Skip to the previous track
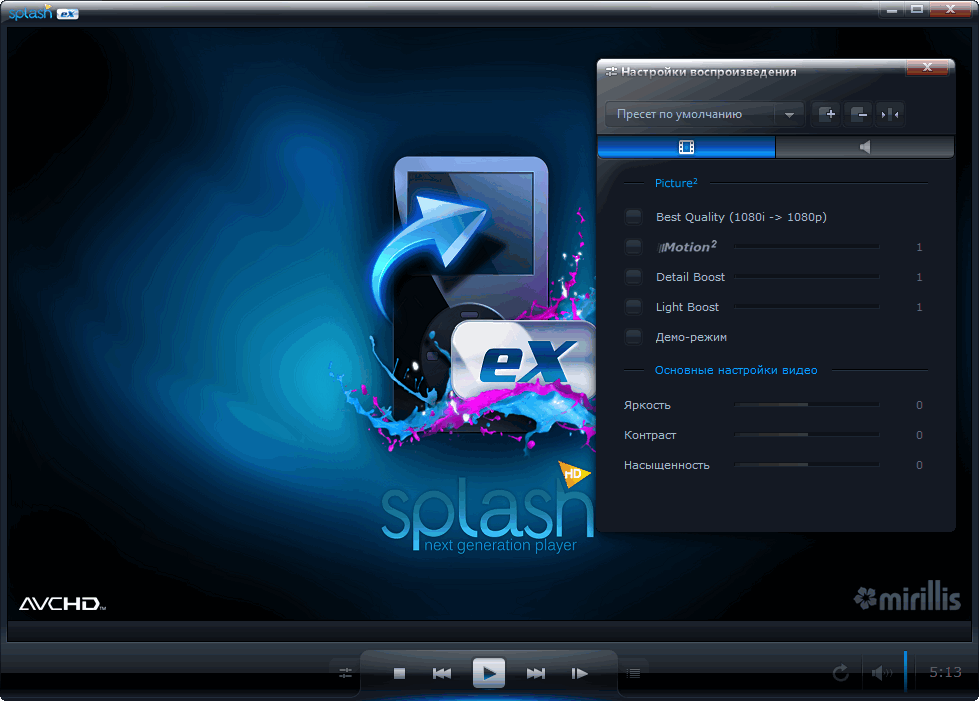The height and width of the screenshot is (701, 979). tap(442, 673)
